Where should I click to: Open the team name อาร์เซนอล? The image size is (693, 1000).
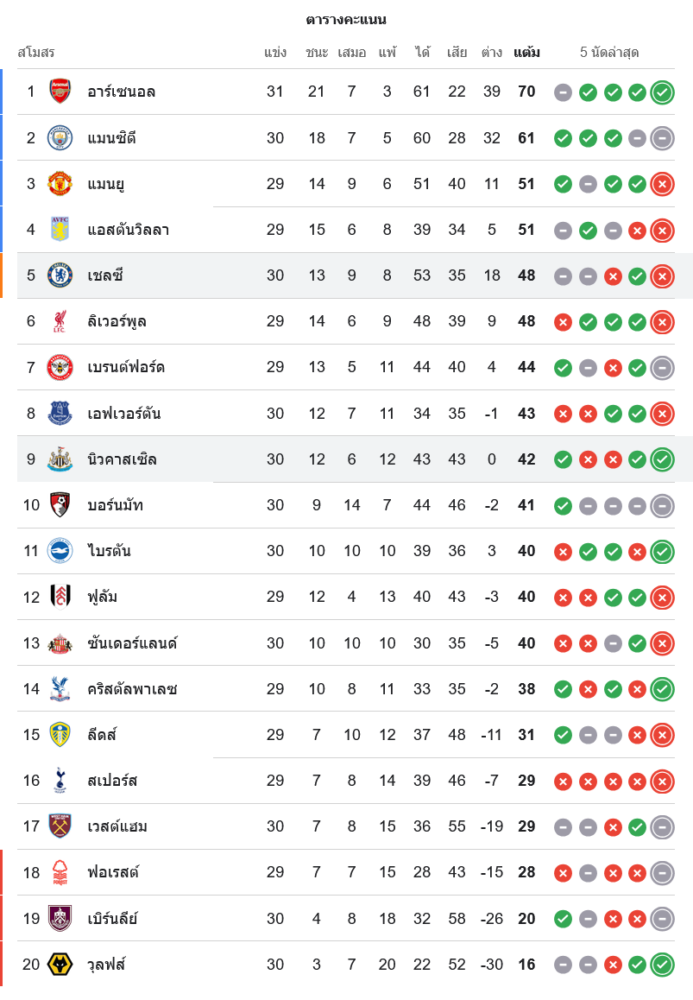pos(121,92)
